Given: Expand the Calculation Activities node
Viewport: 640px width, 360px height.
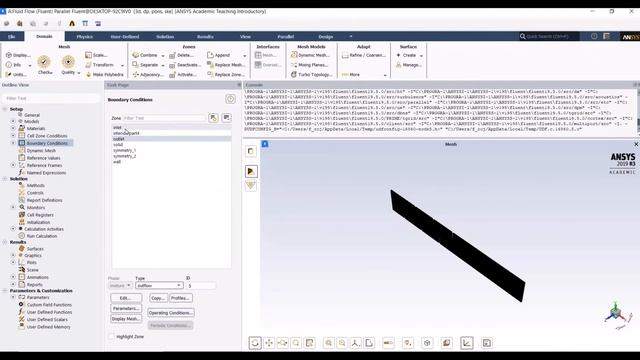Looking at the screenshot, I should click(x=13, y=229).
